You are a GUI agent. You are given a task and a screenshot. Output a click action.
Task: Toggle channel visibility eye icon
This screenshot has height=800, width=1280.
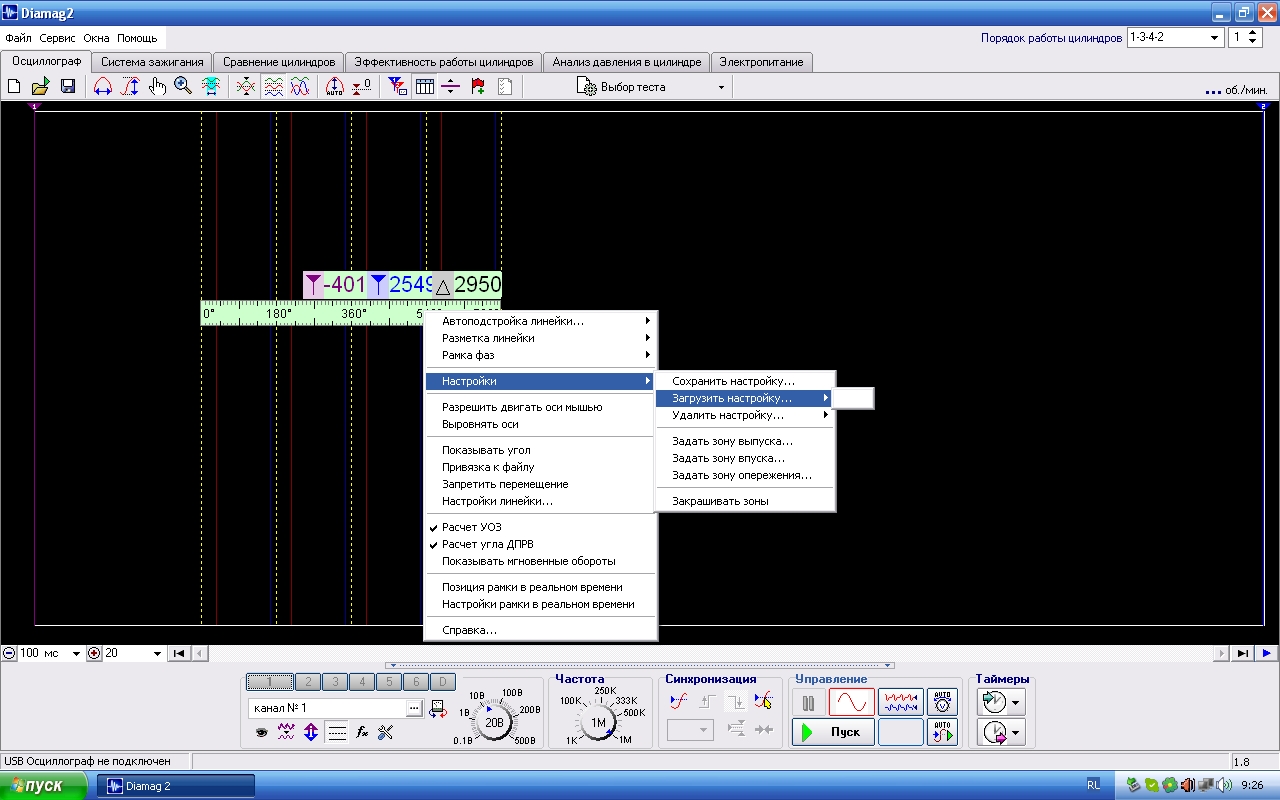pos(261,733)
